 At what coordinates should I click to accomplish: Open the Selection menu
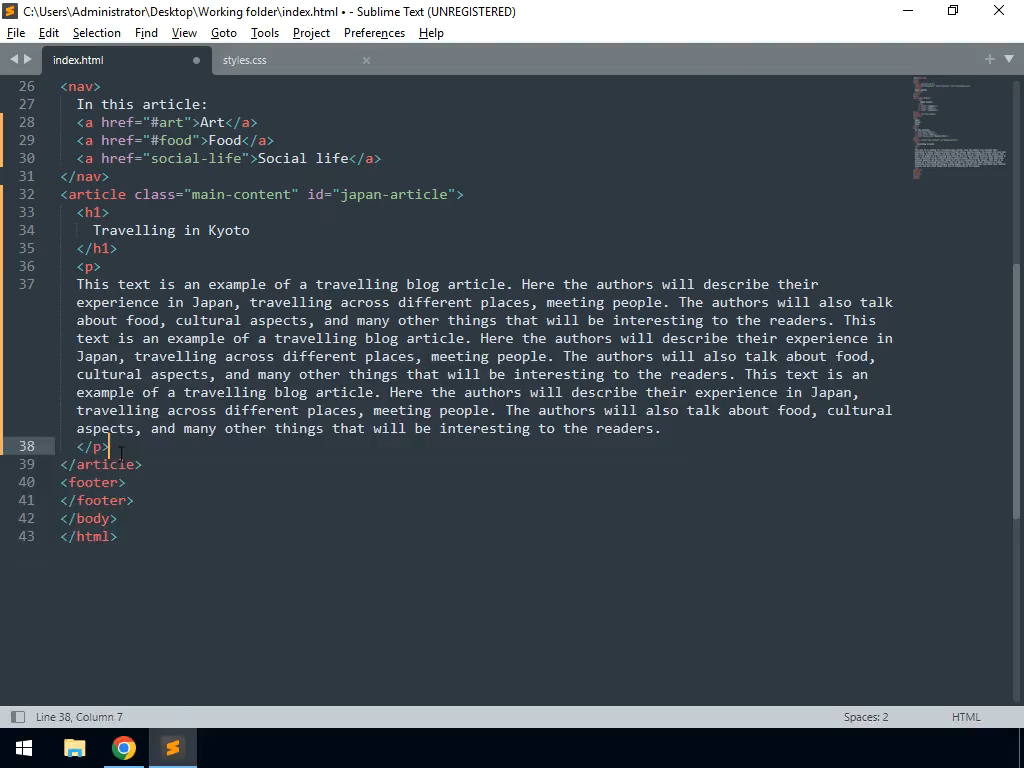click(x=97, y=33)
